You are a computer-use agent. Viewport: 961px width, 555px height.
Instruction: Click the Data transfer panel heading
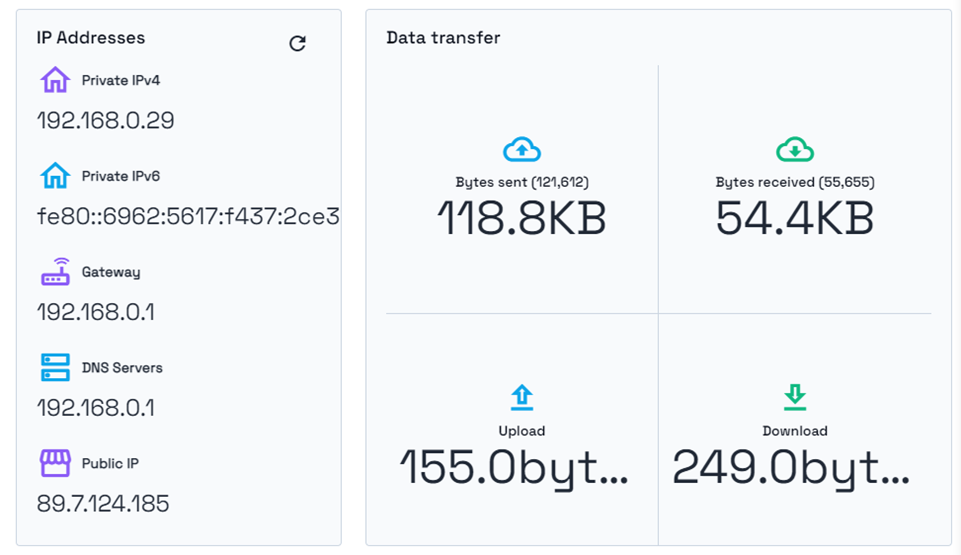(x=443, y=37)
